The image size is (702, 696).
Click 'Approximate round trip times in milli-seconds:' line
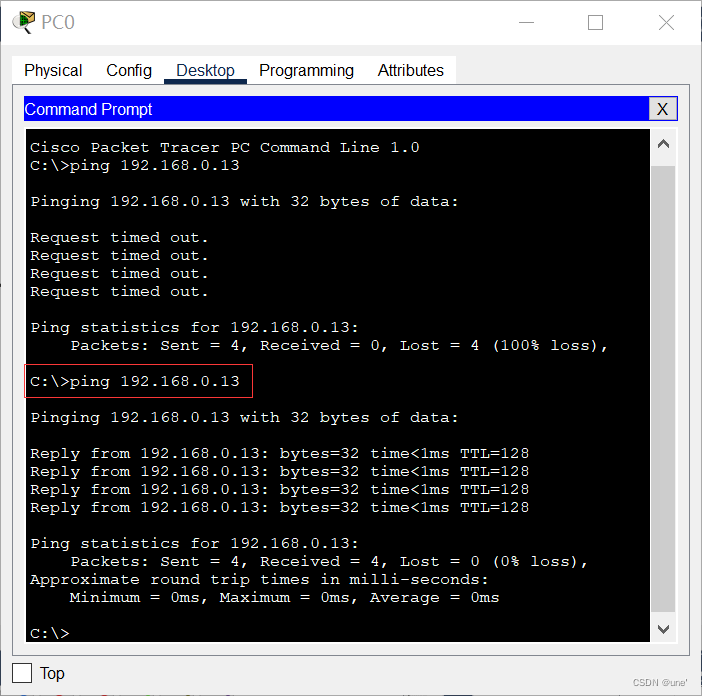click(x=259, y=579)
